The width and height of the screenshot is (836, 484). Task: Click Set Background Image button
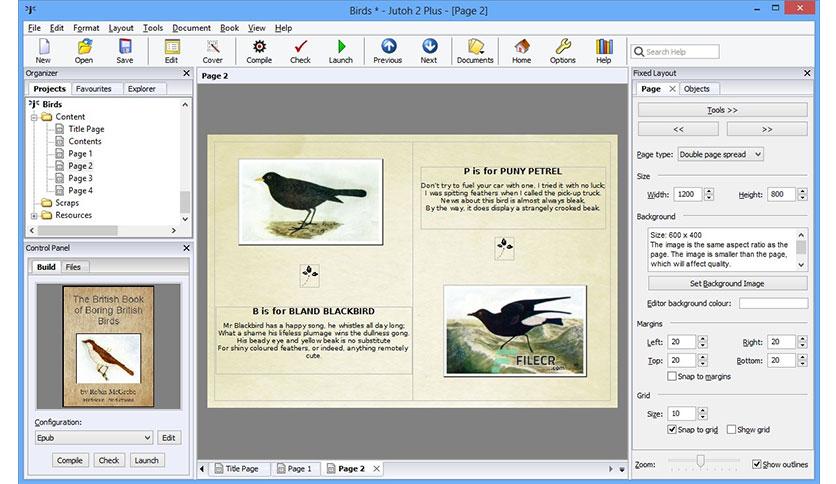click(727, 284)
